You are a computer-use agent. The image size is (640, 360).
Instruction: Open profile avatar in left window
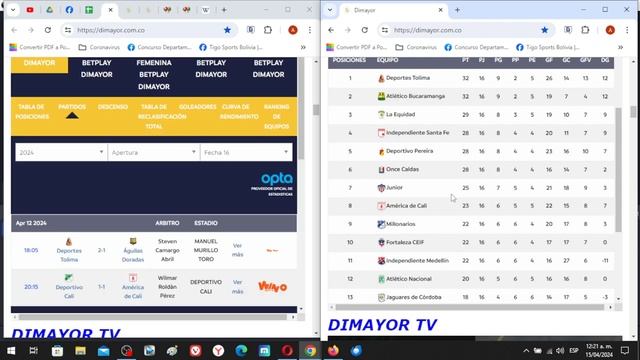click(293, 30)
